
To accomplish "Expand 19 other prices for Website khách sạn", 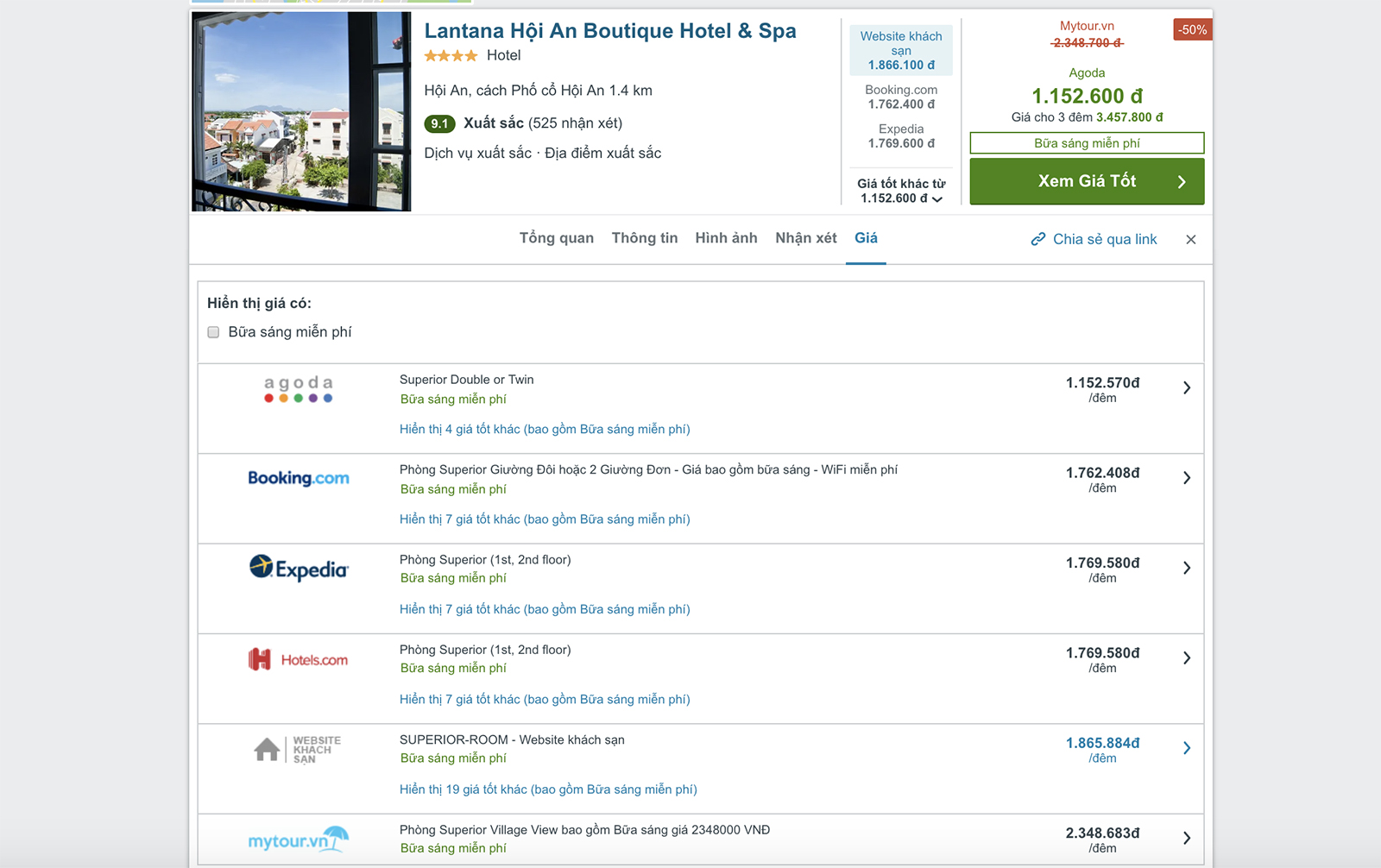I will [x=548, y=789].
